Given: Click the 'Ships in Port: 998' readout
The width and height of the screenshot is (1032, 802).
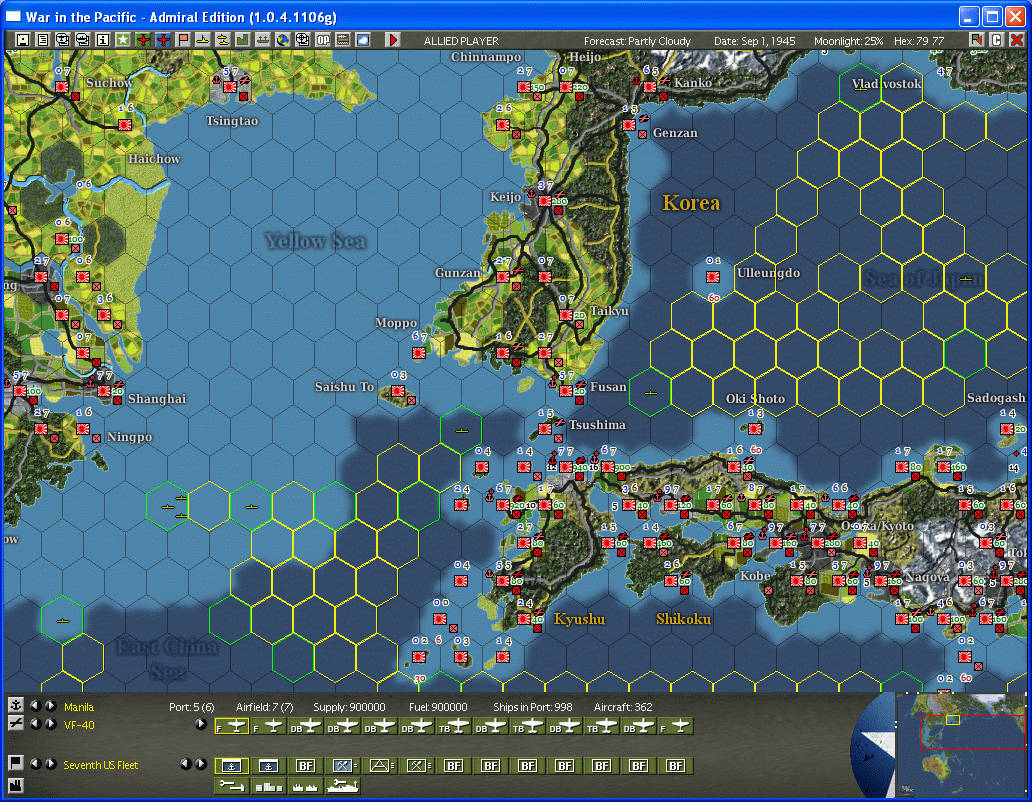Looking at the screenshot, I should point(532,707).
